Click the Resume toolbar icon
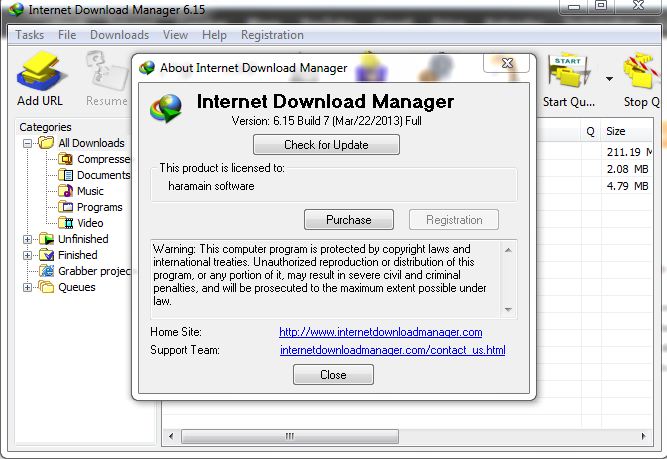 point(107,71)
